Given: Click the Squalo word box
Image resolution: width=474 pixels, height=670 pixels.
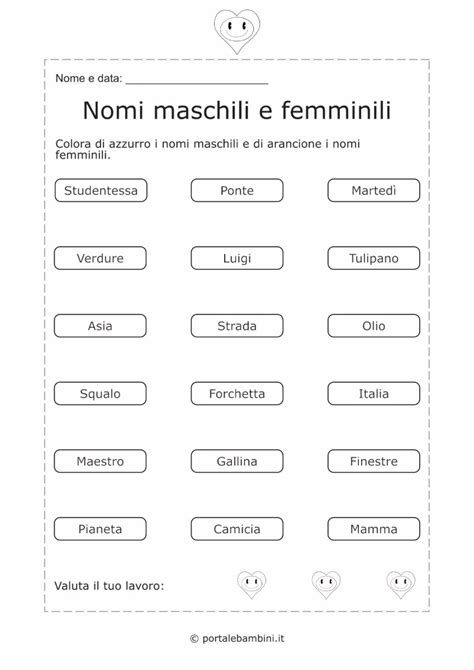Looking at the screenshot, I should [100, 394].
